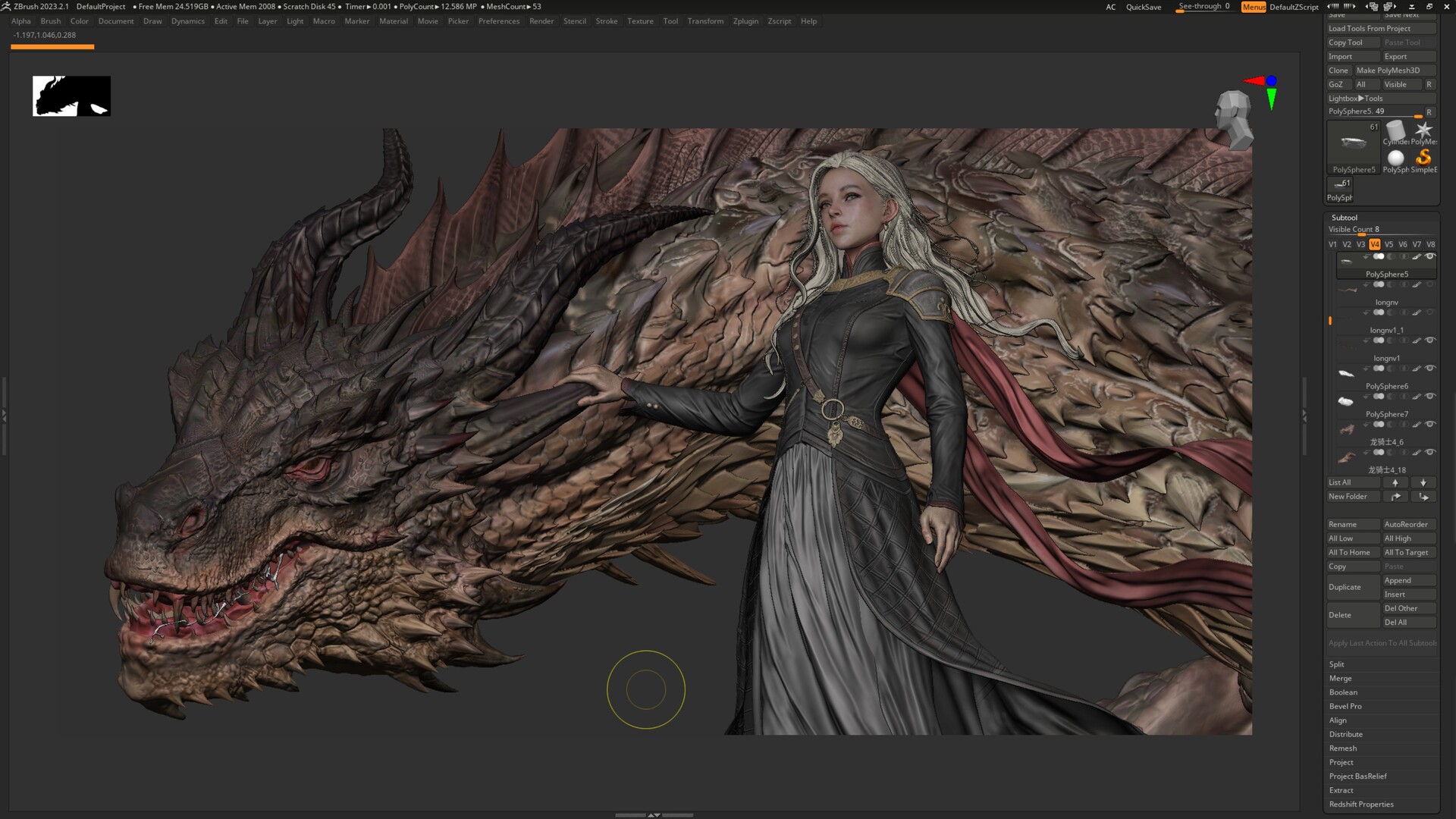Toggle the Menus button in the title bar
Viewport: 1456px width, 819px height.
(1253, 7)
